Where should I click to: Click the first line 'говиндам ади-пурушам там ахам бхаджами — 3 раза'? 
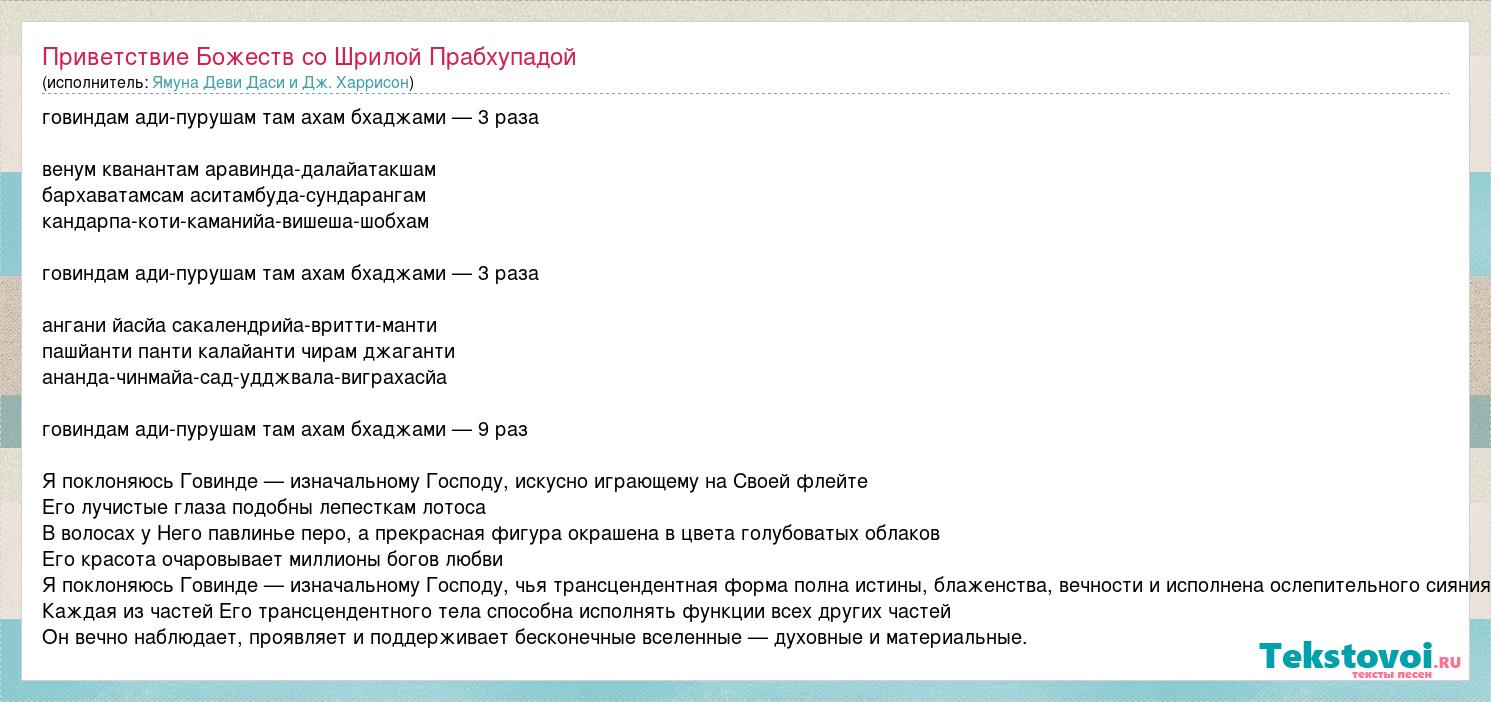click(x=290, y=118)
